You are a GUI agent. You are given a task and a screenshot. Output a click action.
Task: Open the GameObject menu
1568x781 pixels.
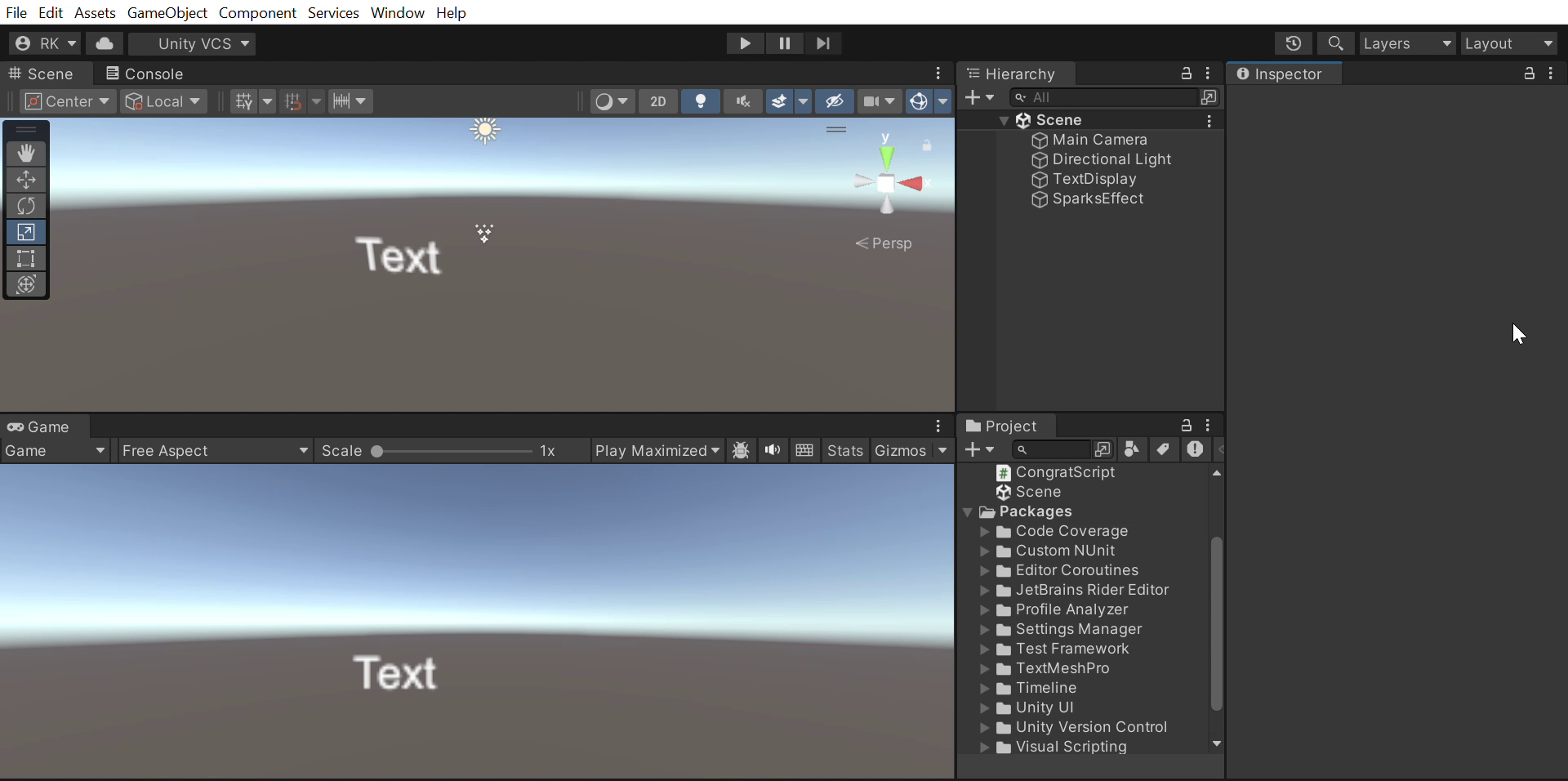(167, 12)
